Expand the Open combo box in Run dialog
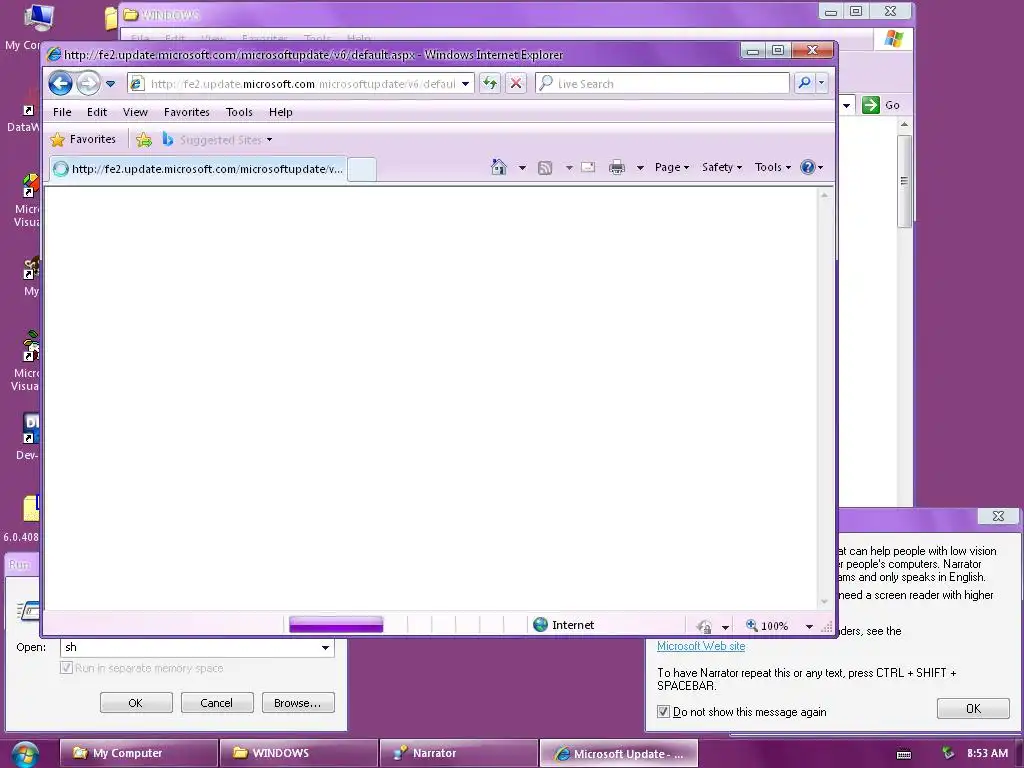 pos(325,647)
